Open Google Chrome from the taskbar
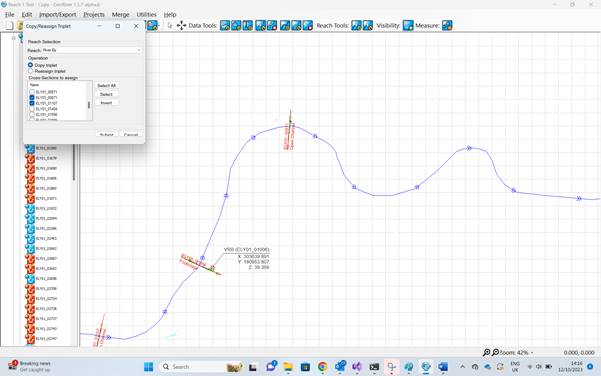This screenshot has height=376, width=601. point(322,367)
